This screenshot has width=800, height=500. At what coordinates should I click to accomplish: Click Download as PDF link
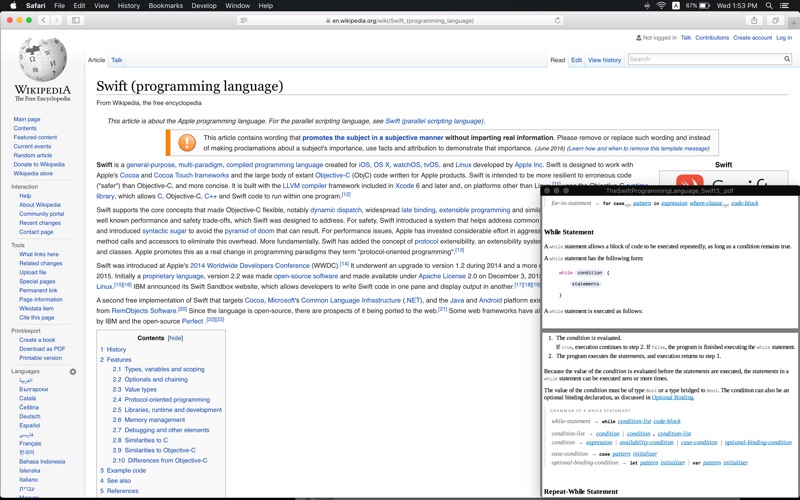42,349
